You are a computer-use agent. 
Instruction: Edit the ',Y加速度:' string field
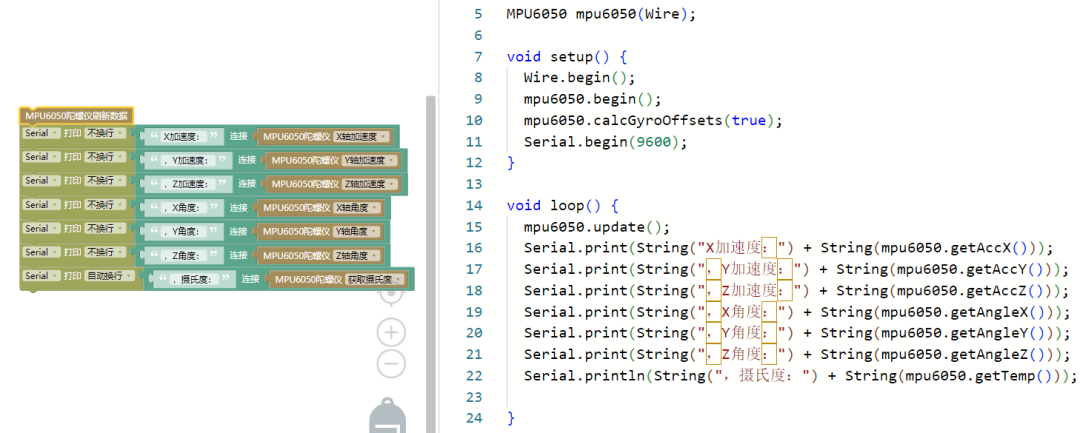(189, 160)
